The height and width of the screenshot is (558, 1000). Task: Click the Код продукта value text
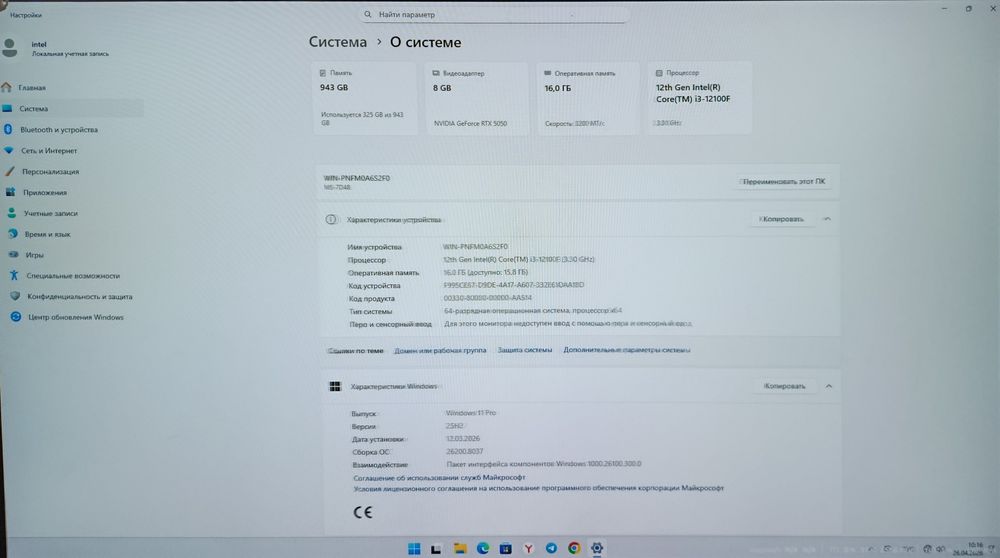tap(487, 298)
